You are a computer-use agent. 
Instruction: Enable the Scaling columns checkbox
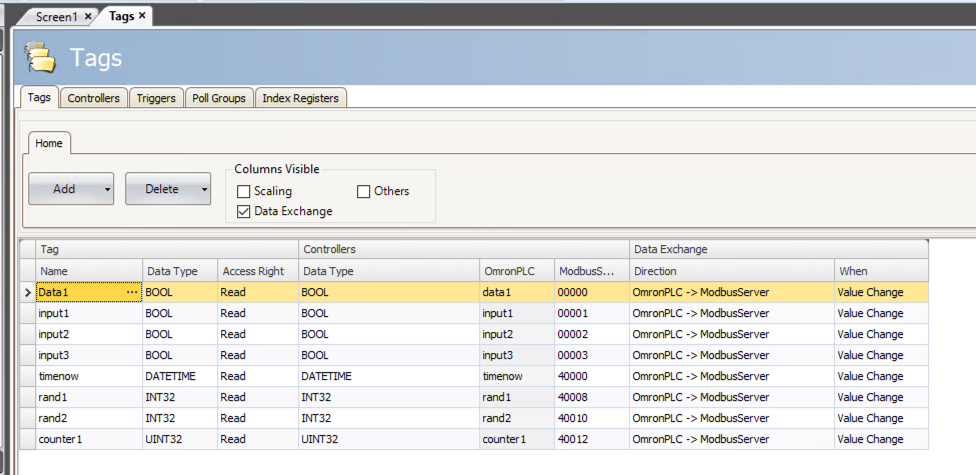point(243,191)
